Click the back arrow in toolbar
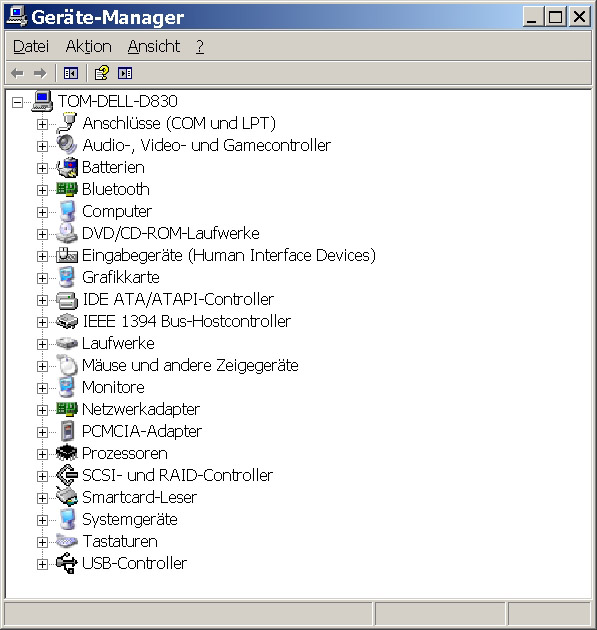 (x=18, y=73)
